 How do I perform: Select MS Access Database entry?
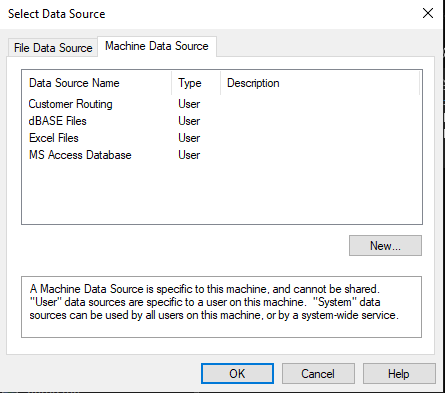tap(80, 155)
